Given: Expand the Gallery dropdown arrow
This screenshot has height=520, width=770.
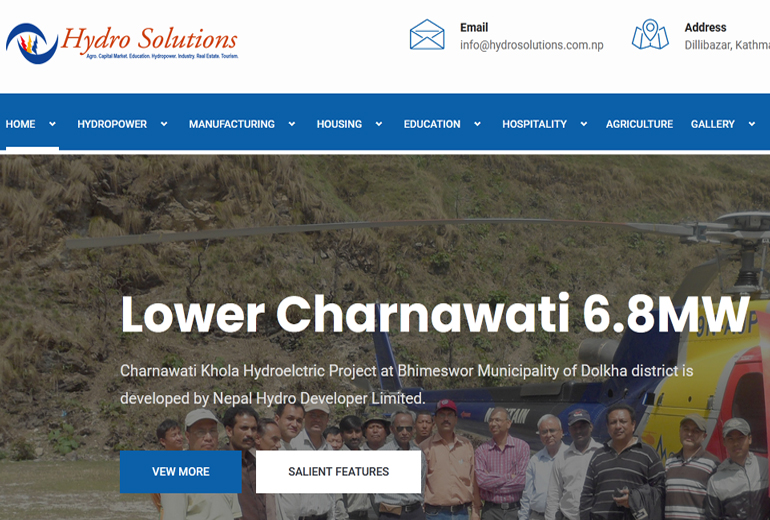Looking at the screenshot, I should [x=751, y=124].
